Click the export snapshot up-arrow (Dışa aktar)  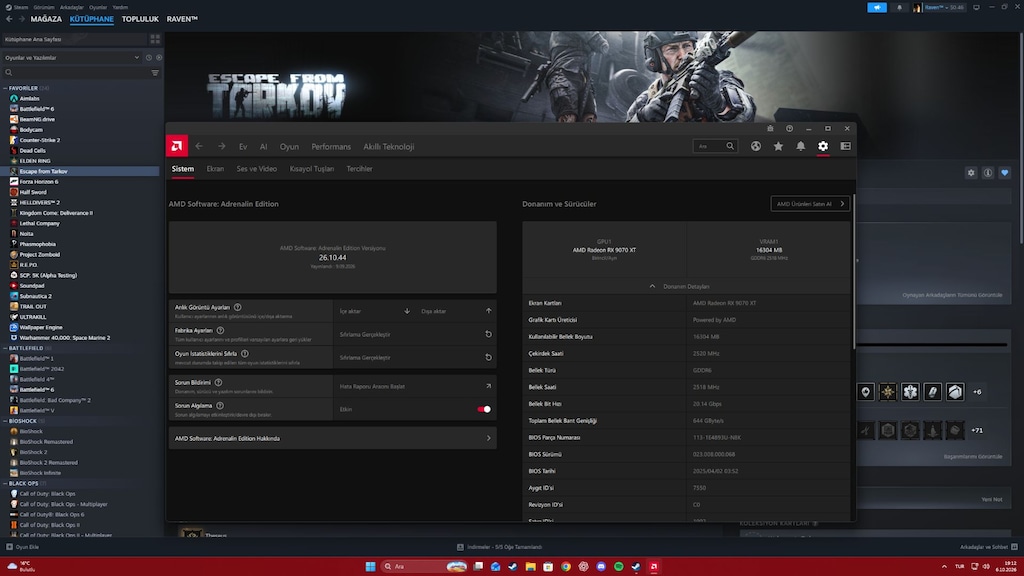[x=488, y=311]
